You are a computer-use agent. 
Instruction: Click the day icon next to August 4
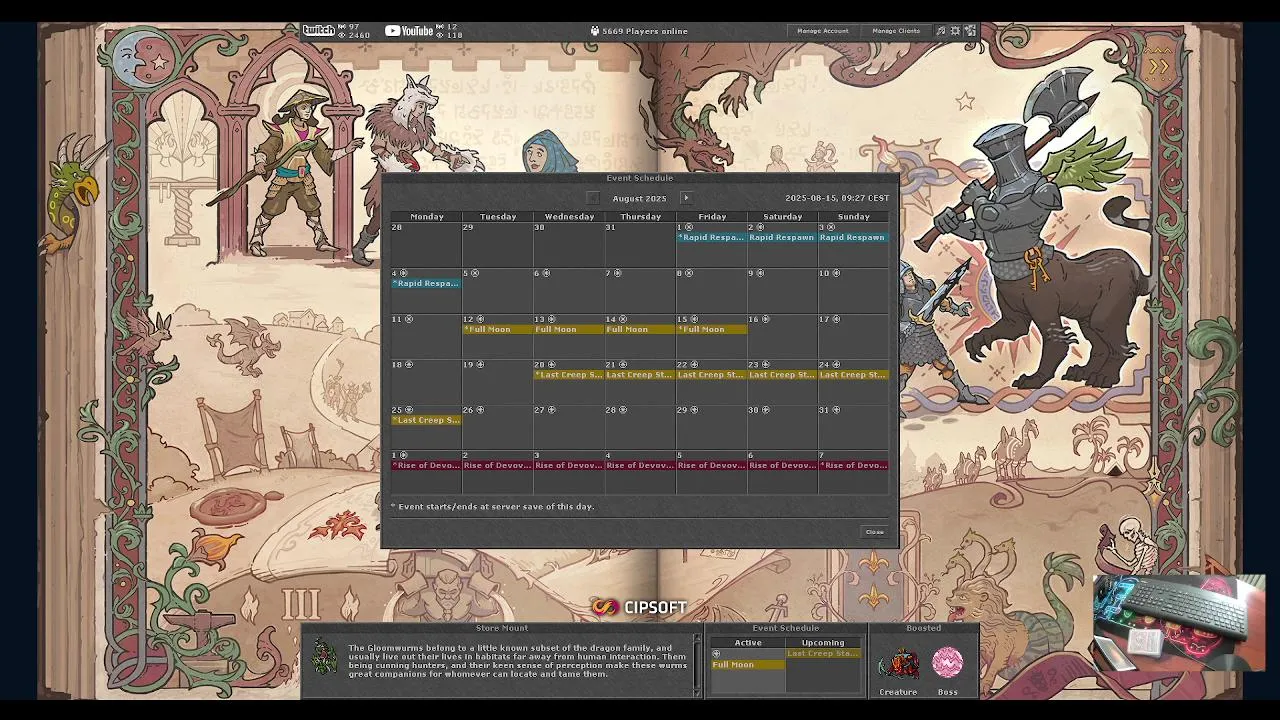403,273
